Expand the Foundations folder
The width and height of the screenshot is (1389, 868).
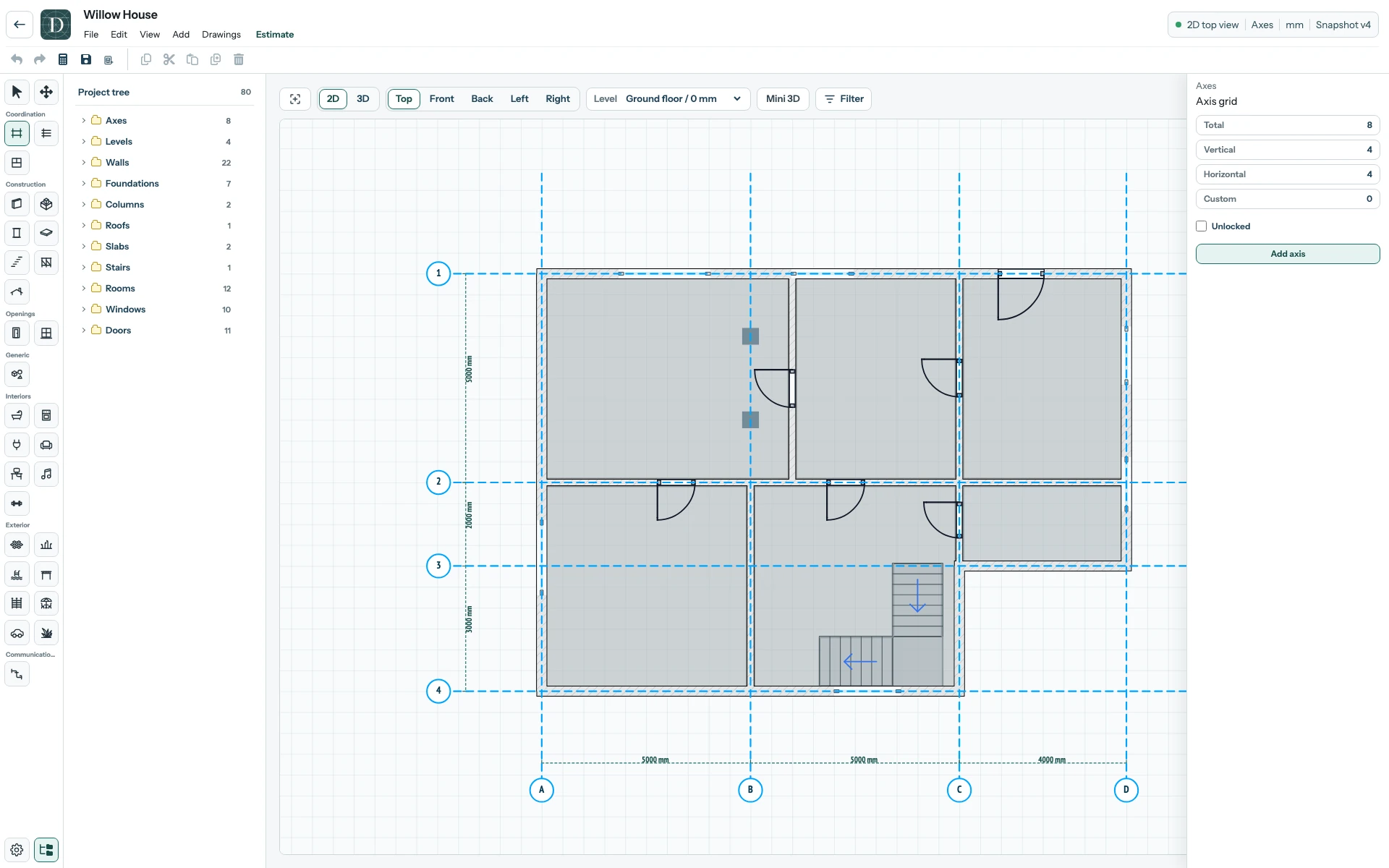(x=84, y=184)
